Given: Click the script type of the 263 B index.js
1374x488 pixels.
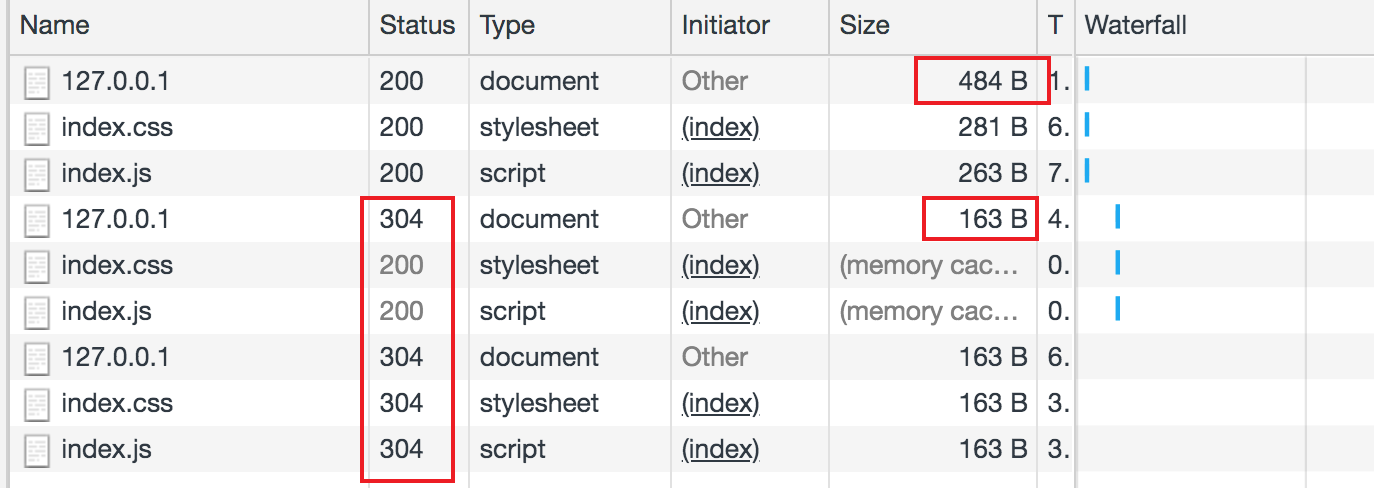Looking at the screenshot, I should [513, 174].
